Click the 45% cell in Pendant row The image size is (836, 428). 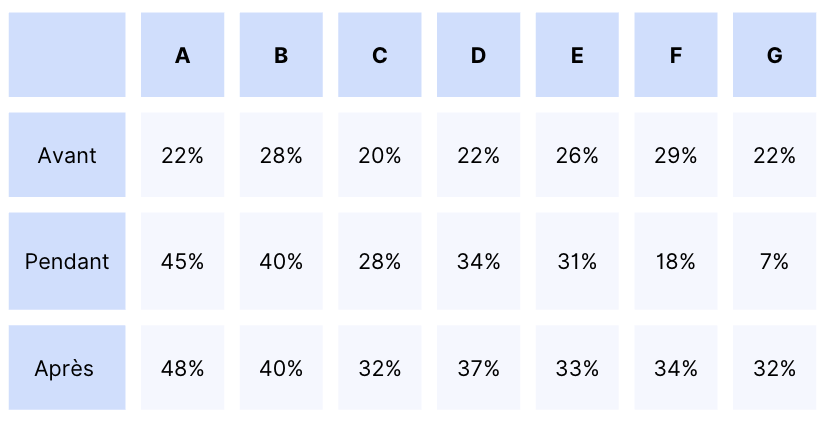point(182,261)
